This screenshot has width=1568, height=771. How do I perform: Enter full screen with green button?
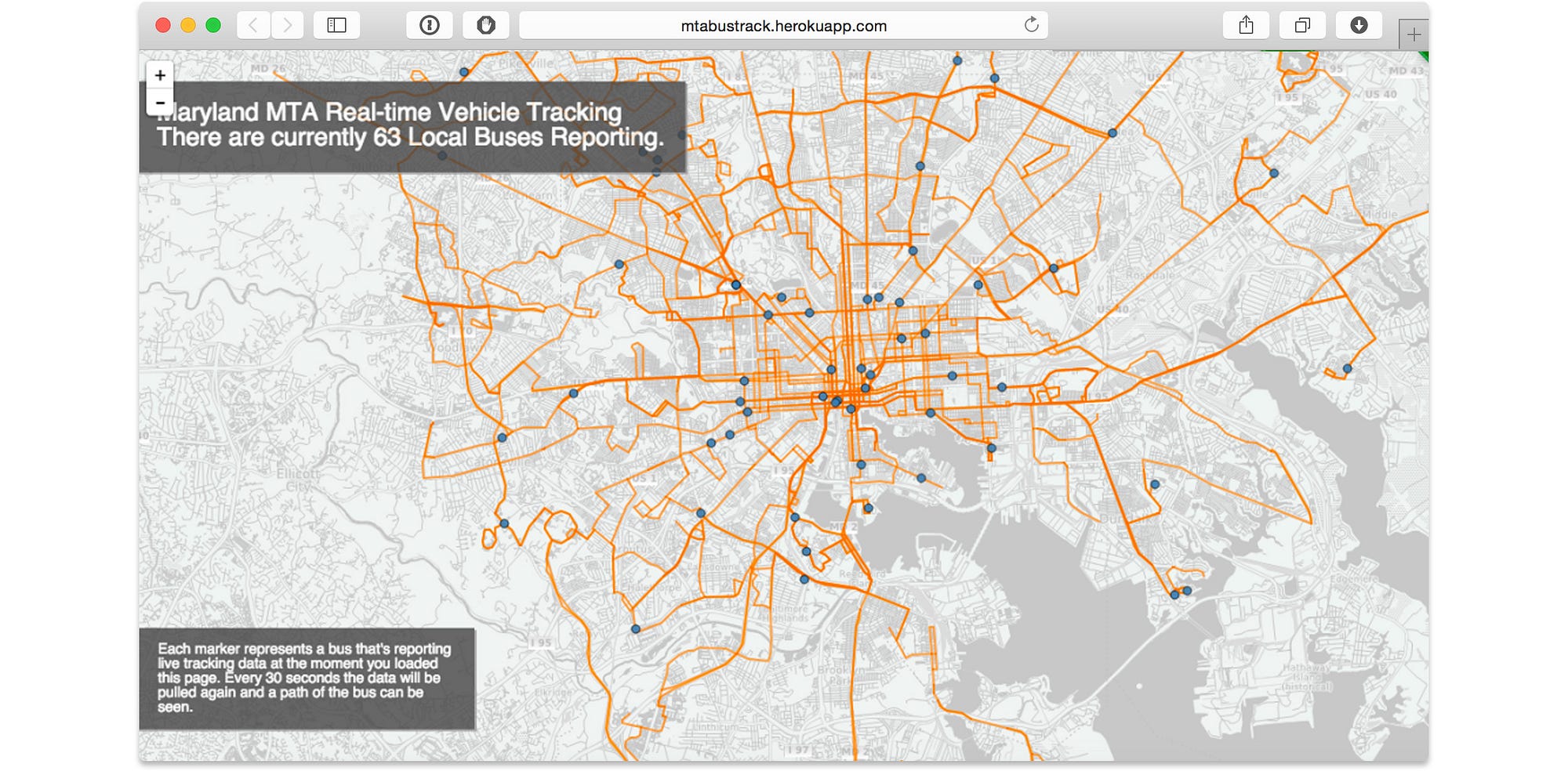coord(213,25)
